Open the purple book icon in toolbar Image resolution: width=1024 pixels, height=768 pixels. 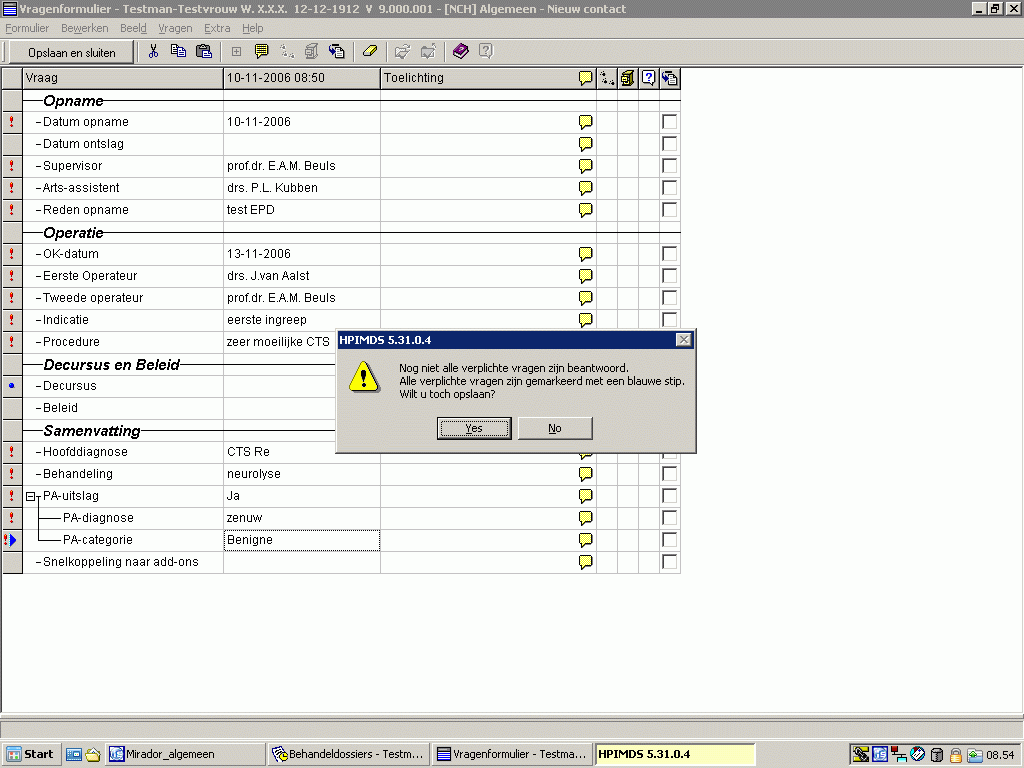pyautogui.click(x=460, y=52)
